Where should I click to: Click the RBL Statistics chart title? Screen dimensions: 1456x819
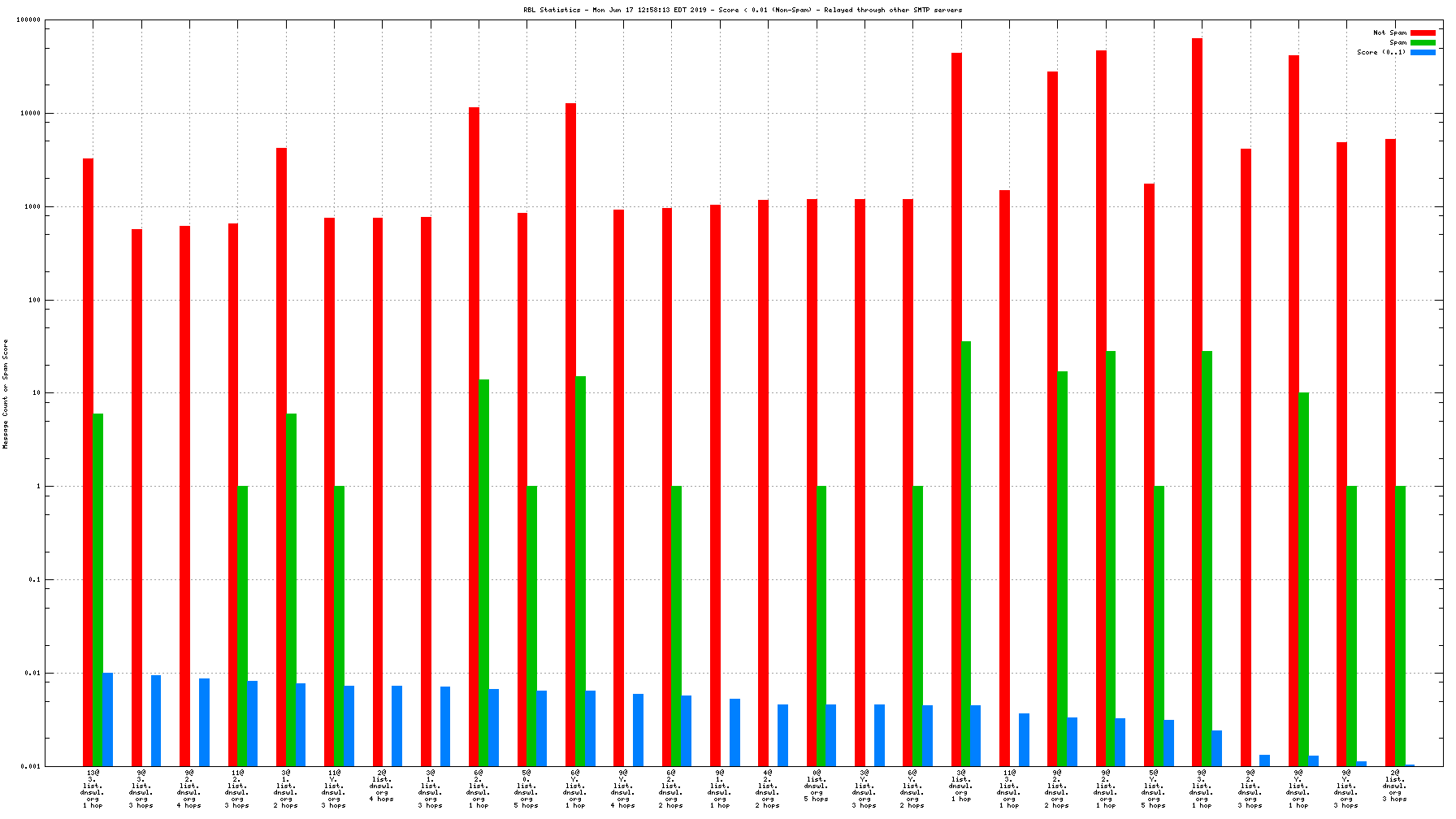[x=743, y=10]
